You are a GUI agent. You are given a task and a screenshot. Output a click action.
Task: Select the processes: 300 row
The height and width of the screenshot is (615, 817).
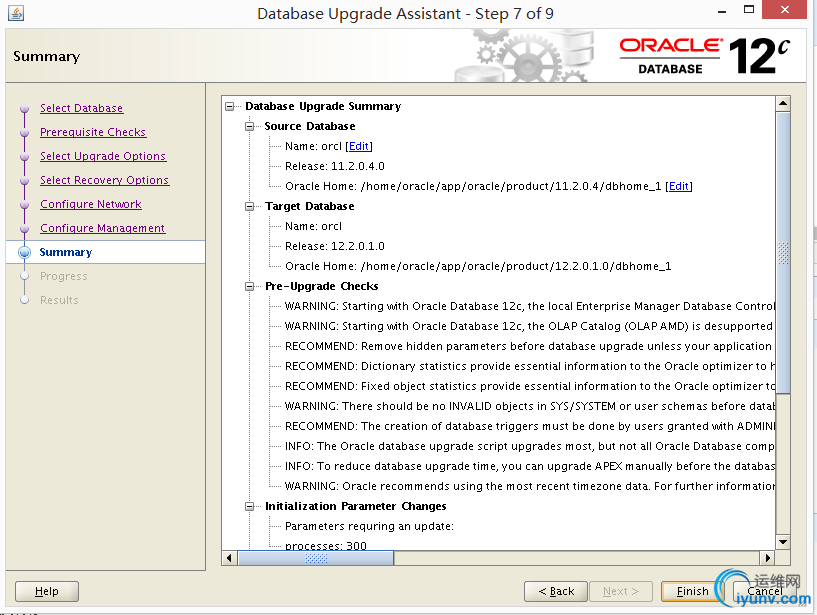326,546
